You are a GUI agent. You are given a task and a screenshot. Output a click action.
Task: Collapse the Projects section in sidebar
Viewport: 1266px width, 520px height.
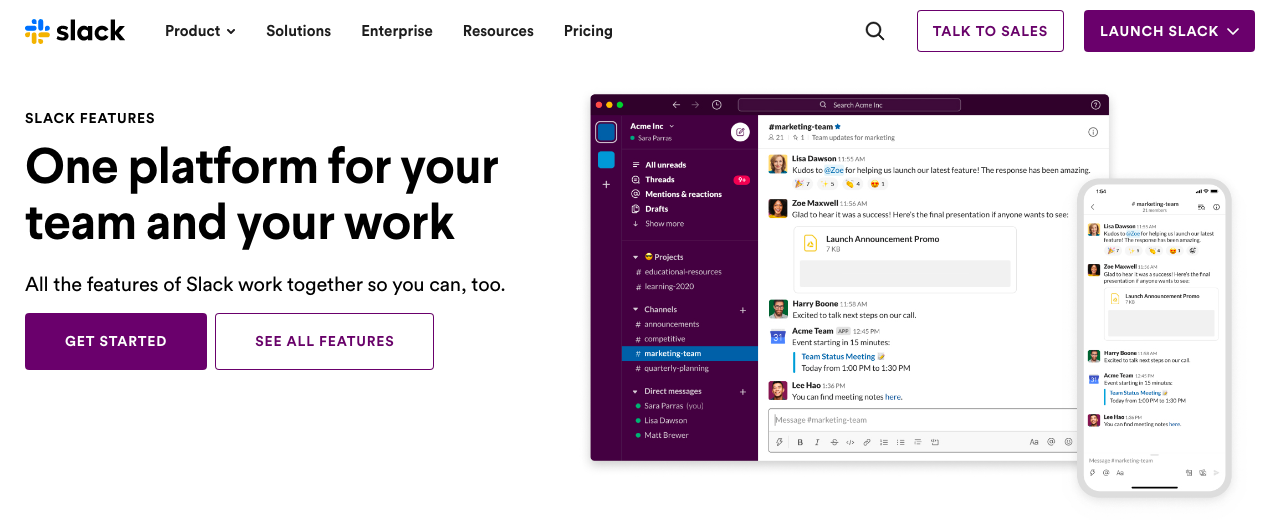(x=636, y=257)
